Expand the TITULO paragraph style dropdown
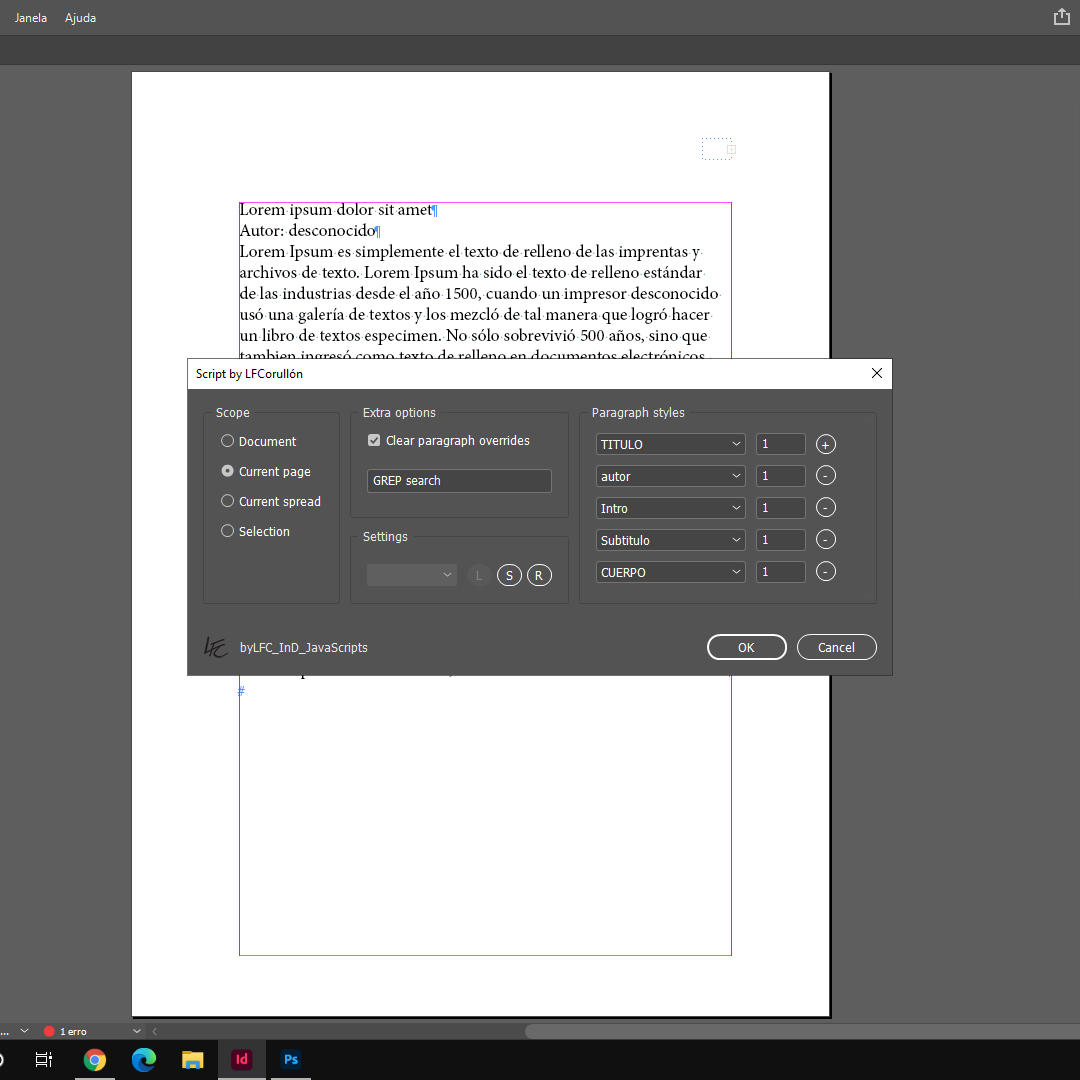1080x1080 pixels. pyautogui.click(x=671, y=444)
